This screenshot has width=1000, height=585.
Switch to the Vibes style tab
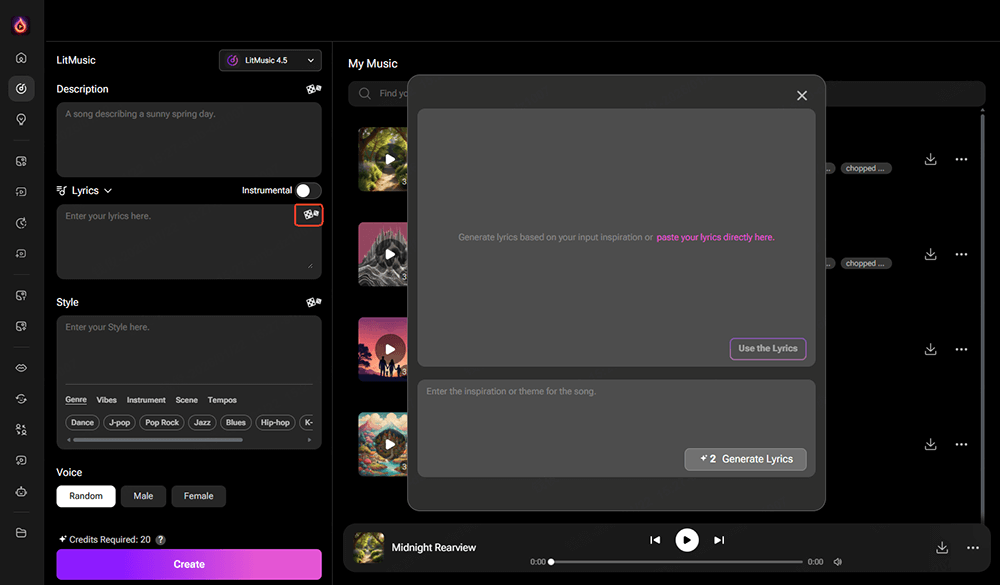click(x=106, y=400)
